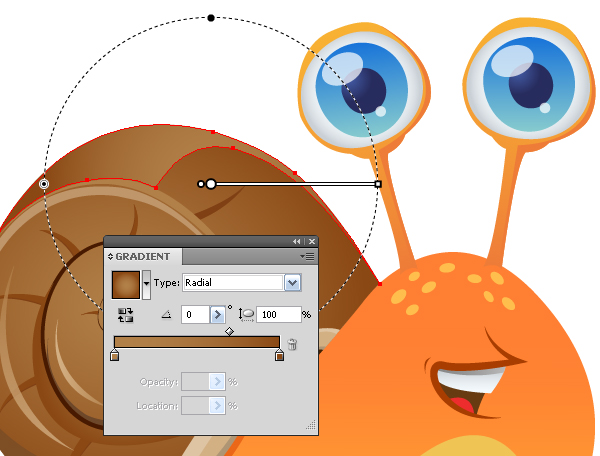Close the Gradient panel
This screenshot has height=456, width=600.
[x=312, y=241]
